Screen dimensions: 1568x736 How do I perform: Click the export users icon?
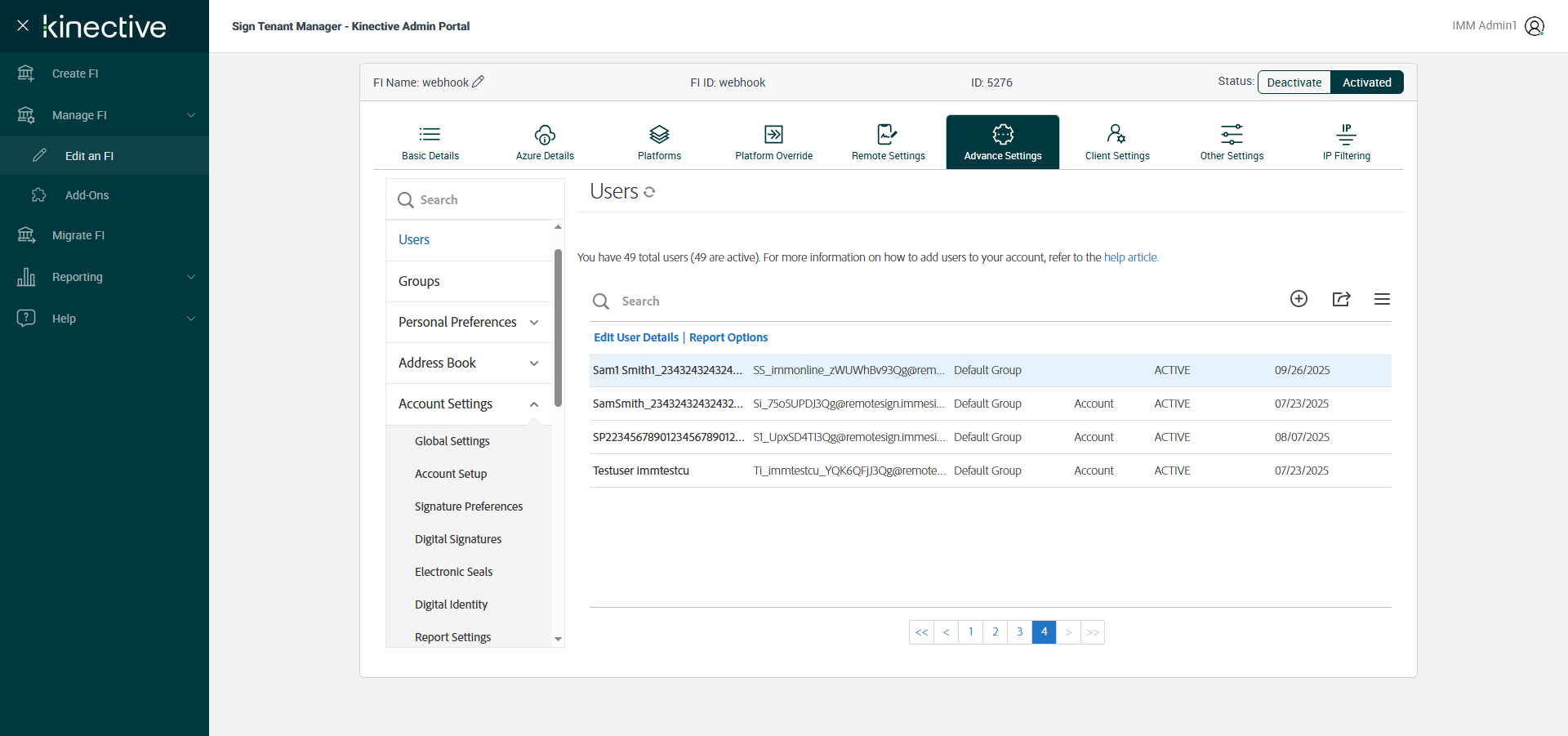tap(1341, 299)
